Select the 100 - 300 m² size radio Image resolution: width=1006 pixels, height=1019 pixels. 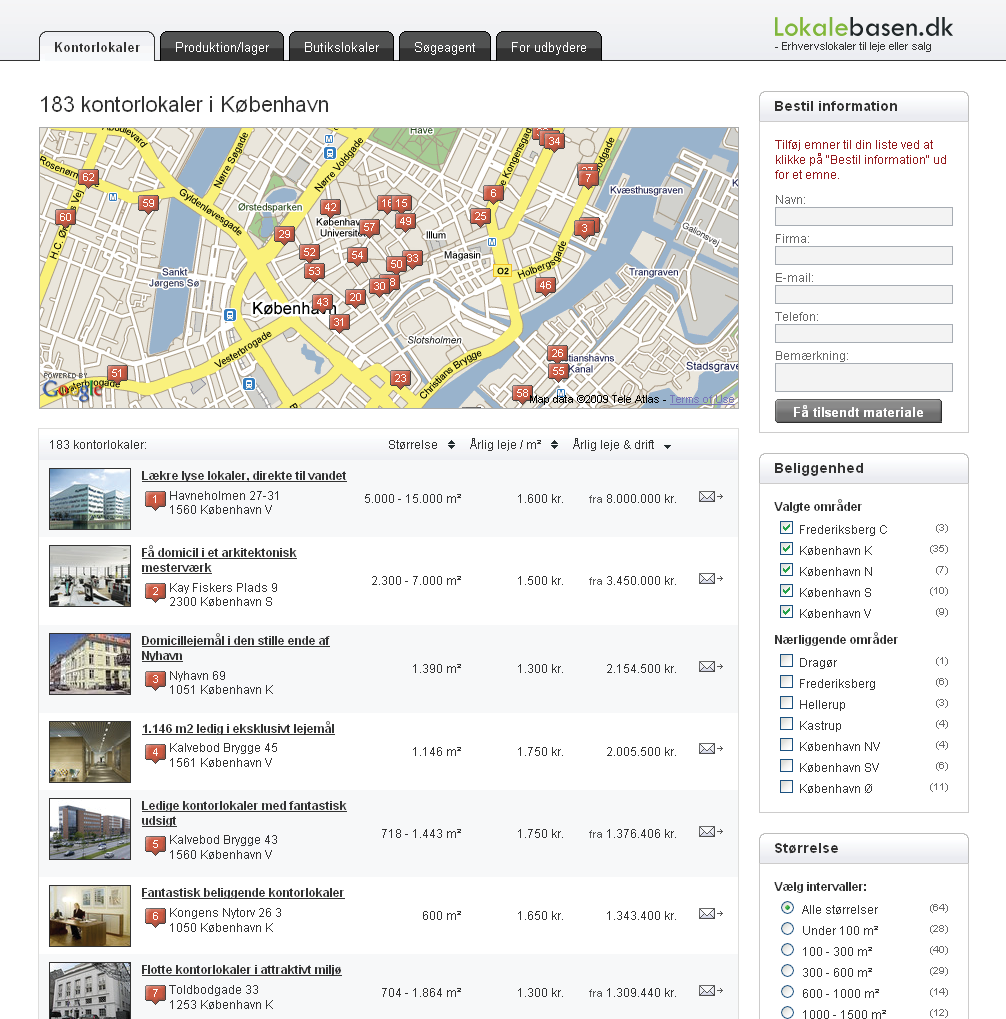coord(787,950)
